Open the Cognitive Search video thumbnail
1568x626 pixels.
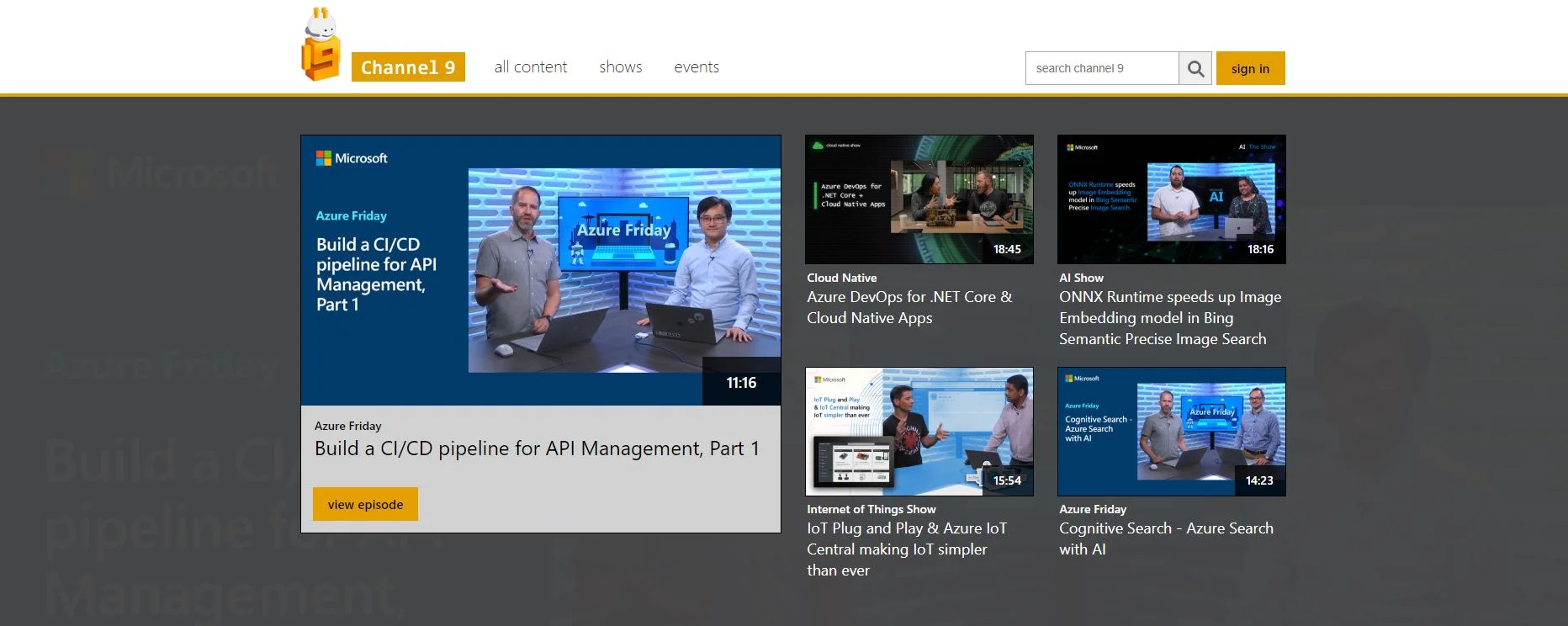tap(1172, 432)
